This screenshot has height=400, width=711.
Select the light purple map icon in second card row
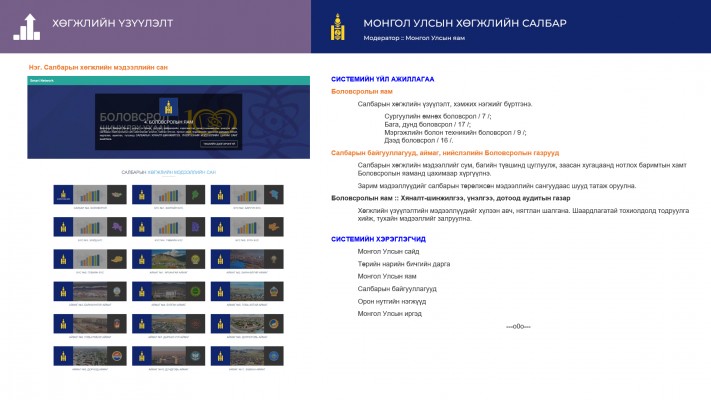click(x=115, y=229)
